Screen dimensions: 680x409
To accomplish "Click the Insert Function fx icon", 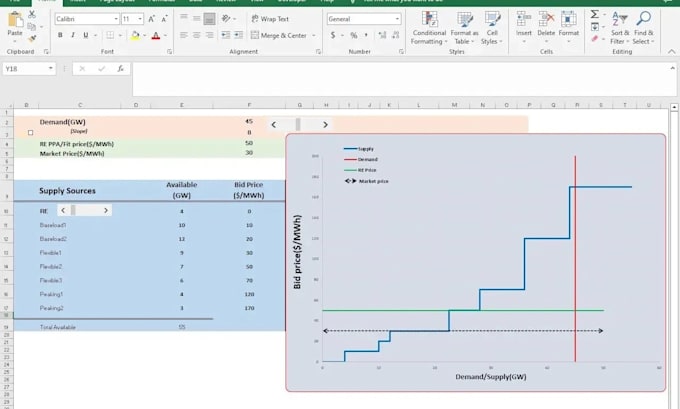I will 121,69.
